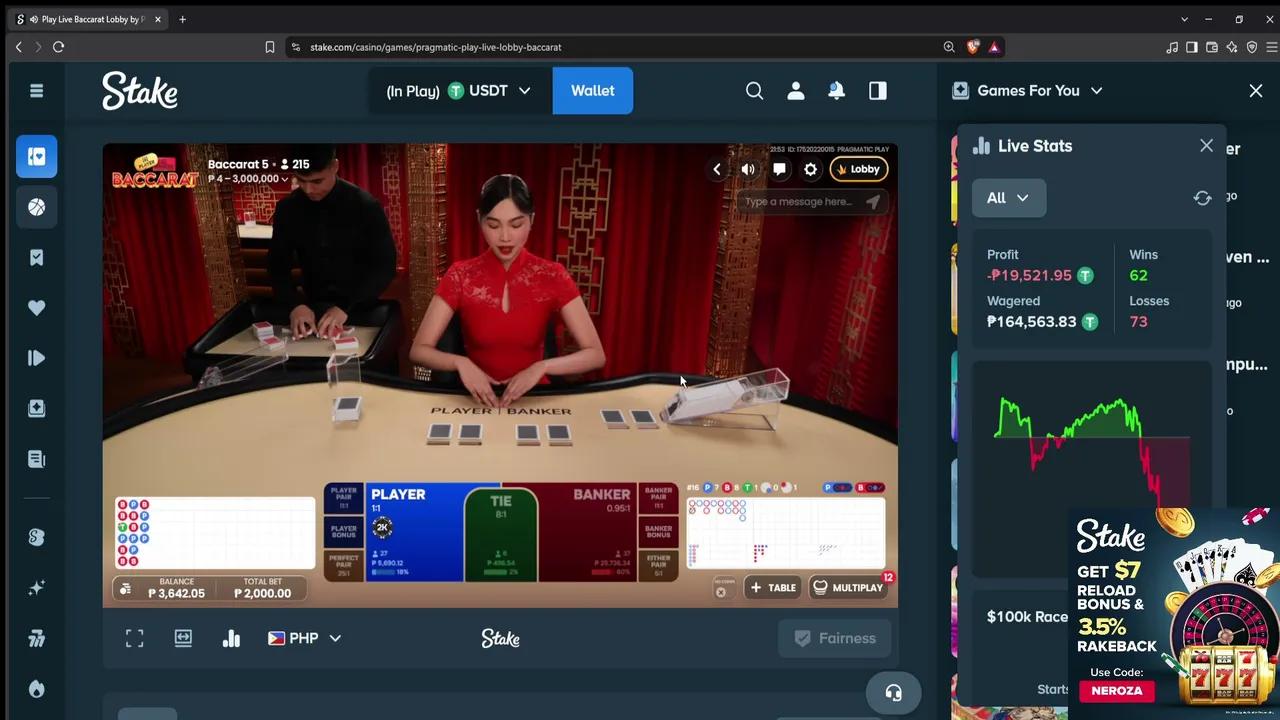Send the chat message arrow
This screenshot has height=720, width=1280.
click(873, 202)
